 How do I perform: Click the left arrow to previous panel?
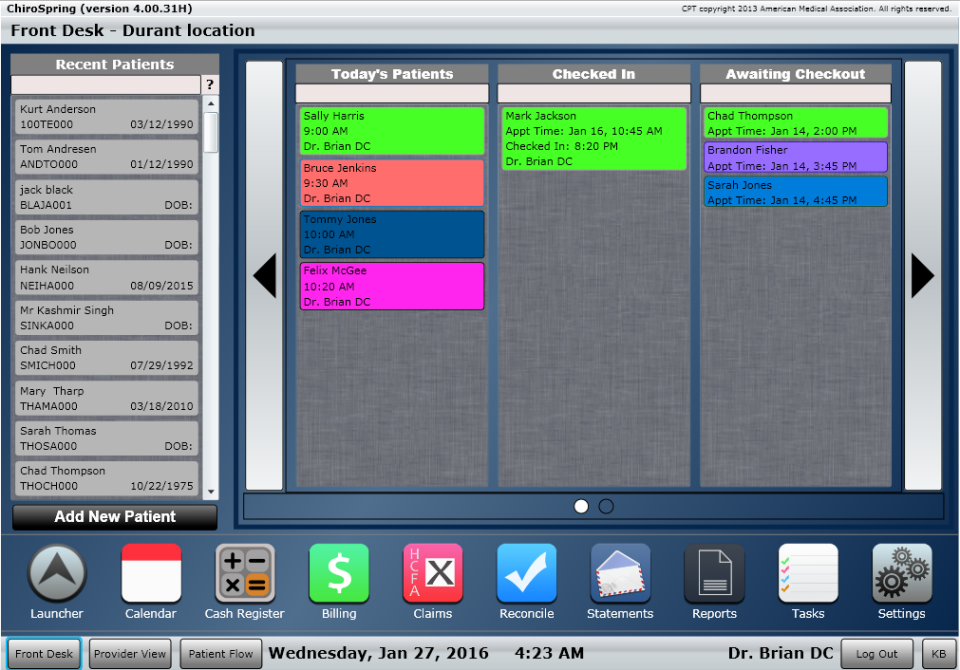[264, 276]
